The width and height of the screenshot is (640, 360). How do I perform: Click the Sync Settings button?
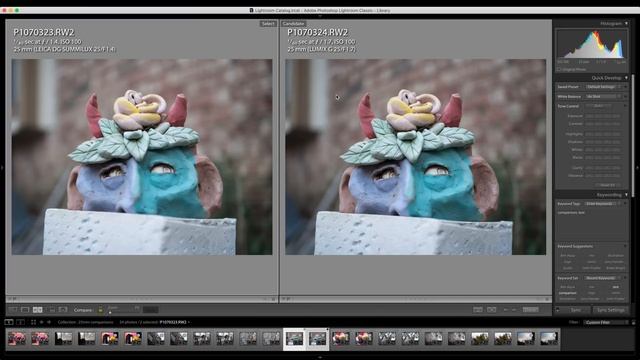tap(611, 310)
